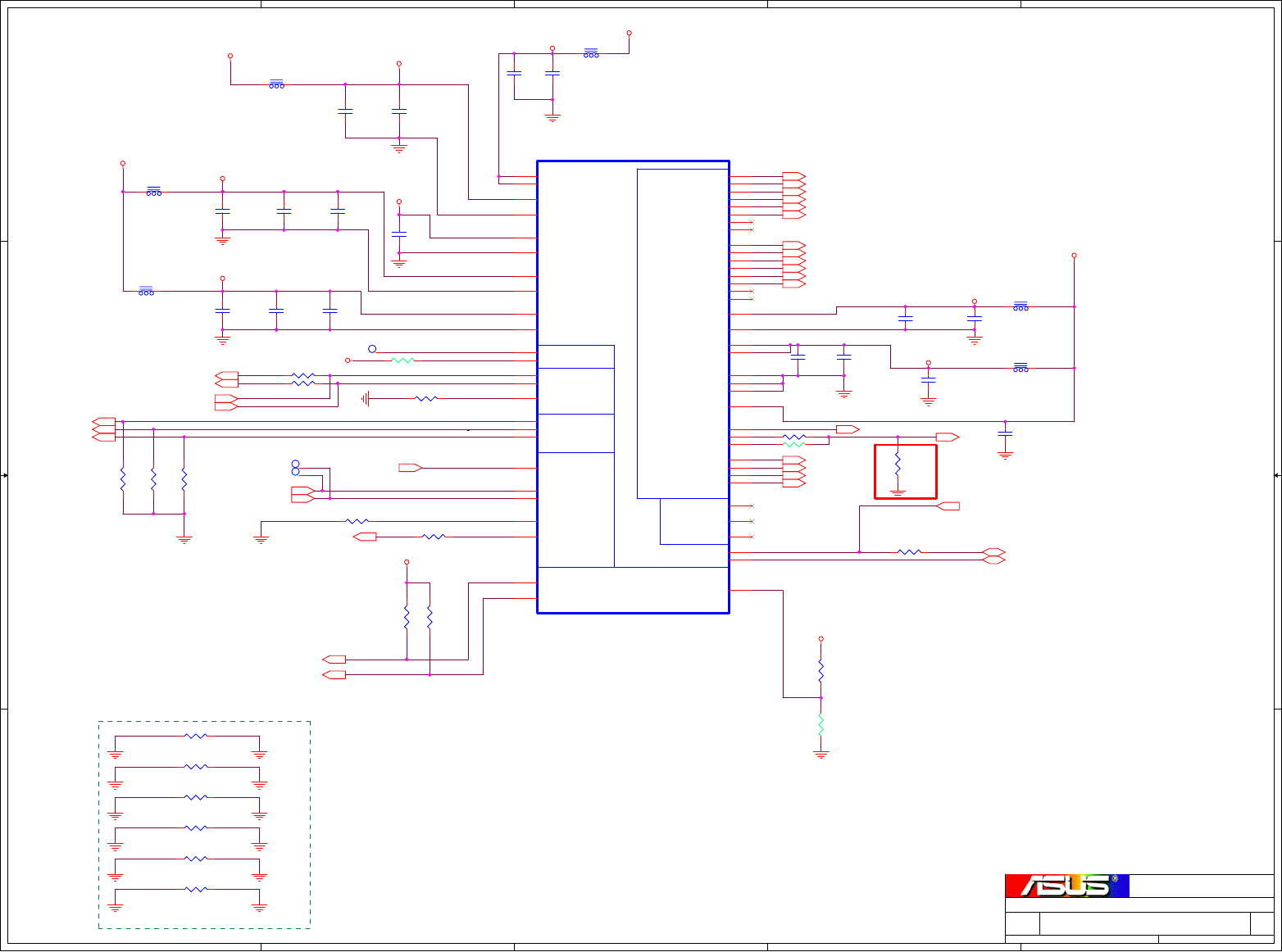Select the blue resistor feeding the bidirectional ports
1282x952 pixels.
coord(909,552)
